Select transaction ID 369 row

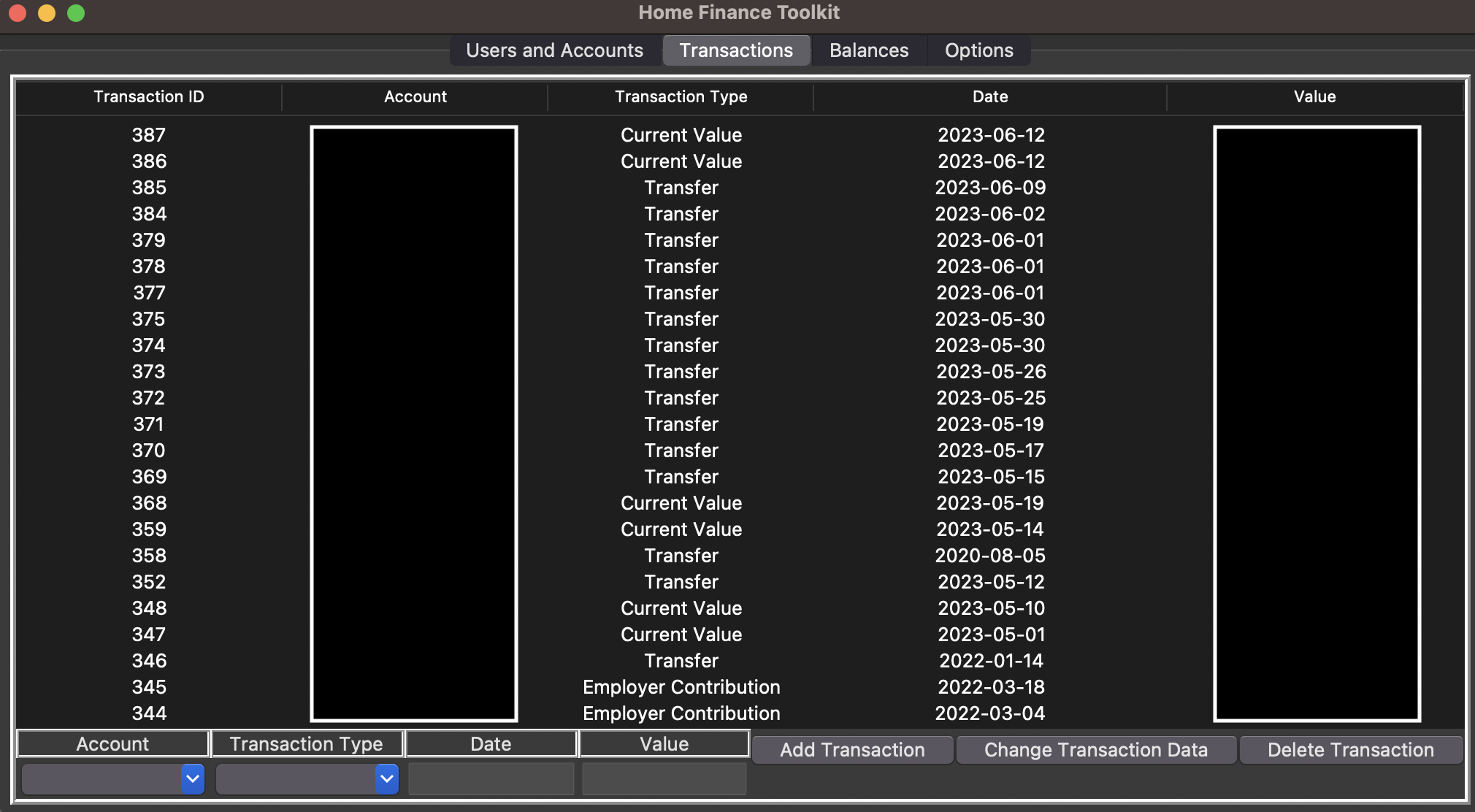tap(740, 477)
